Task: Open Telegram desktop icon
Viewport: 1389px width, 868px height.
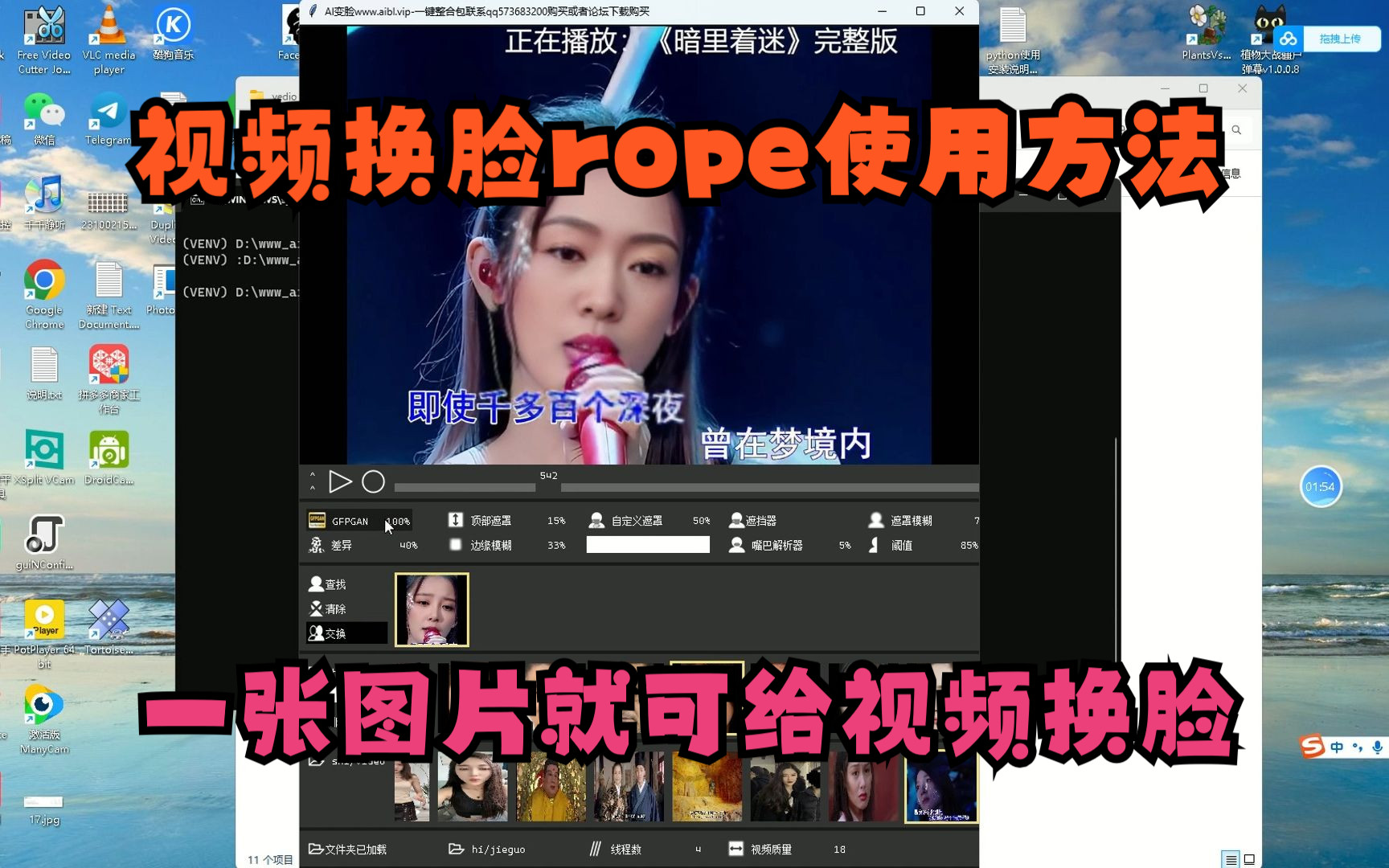Action: (109, 119)
